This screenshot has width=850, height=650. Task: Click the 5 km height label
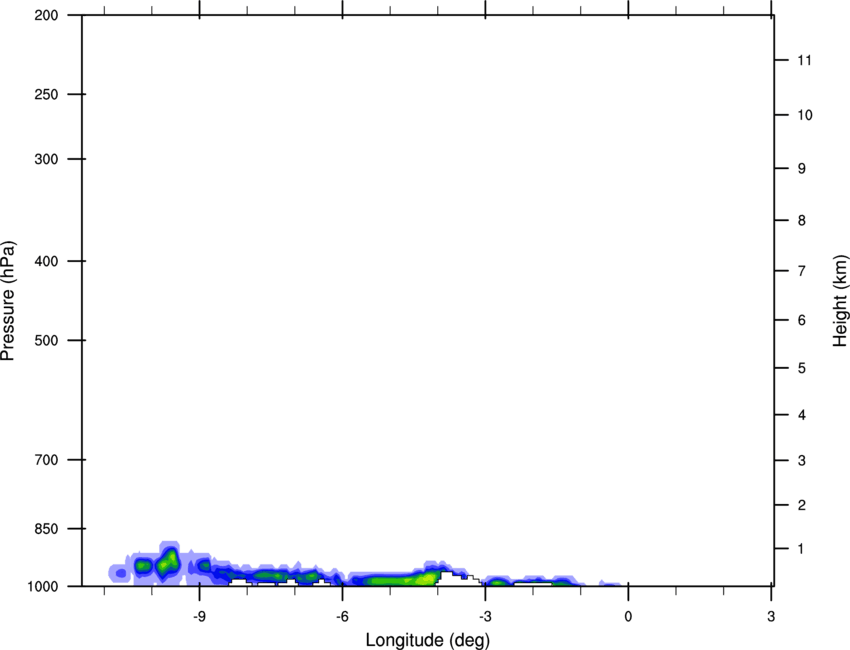pyautogui.click(x=802, y=368)
